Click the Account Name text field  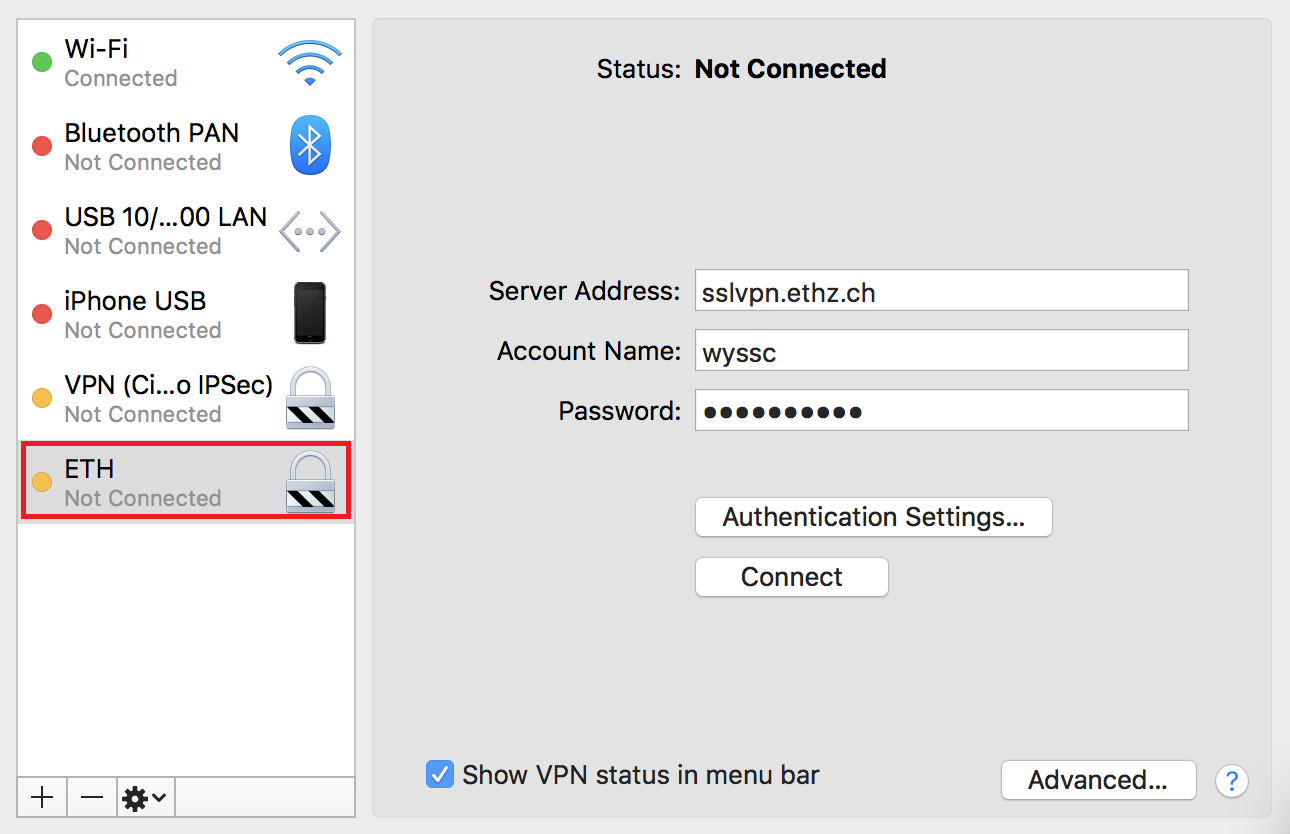click(942, 350)
